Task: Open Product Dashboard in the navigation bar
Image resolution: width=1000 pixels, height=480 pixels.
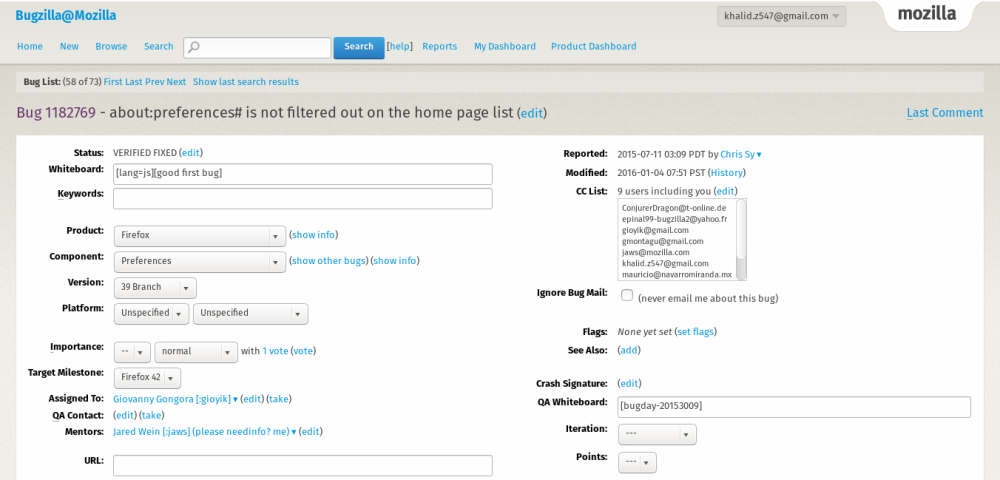Action: [x=594, y=47]
